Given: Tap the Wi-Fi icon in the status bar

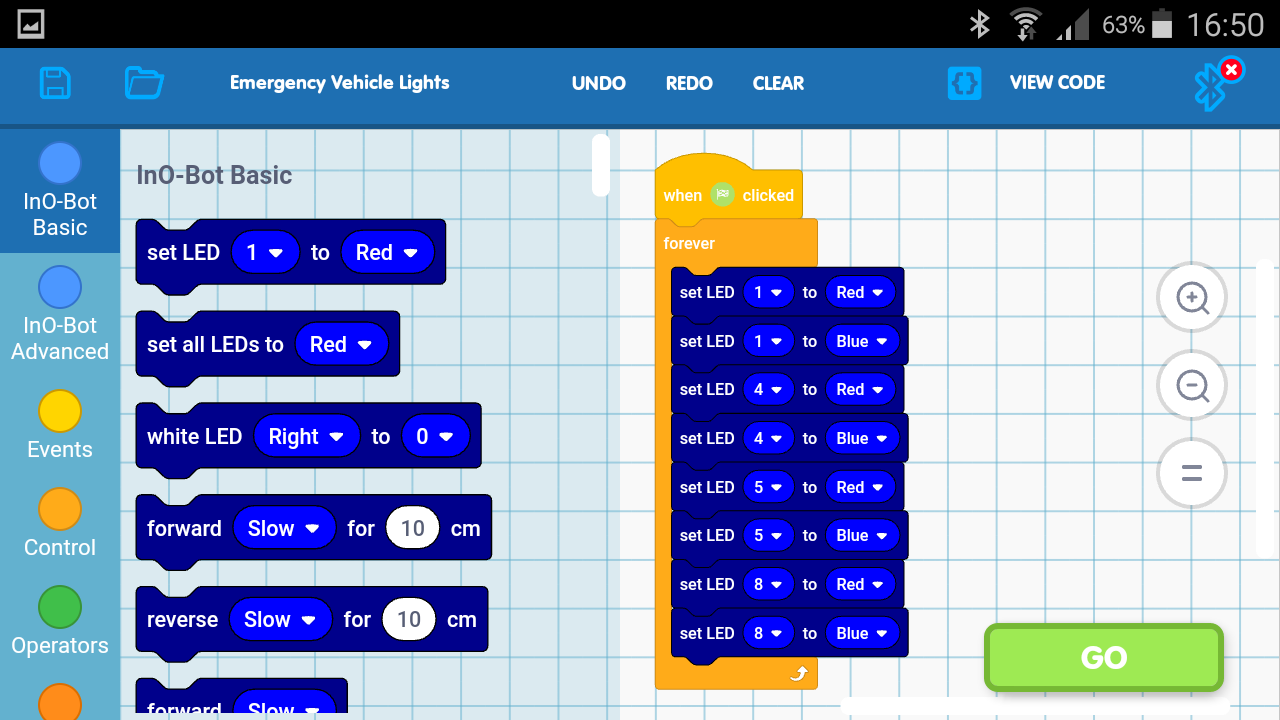Looking at the screenshot, I should [1025, 24].
